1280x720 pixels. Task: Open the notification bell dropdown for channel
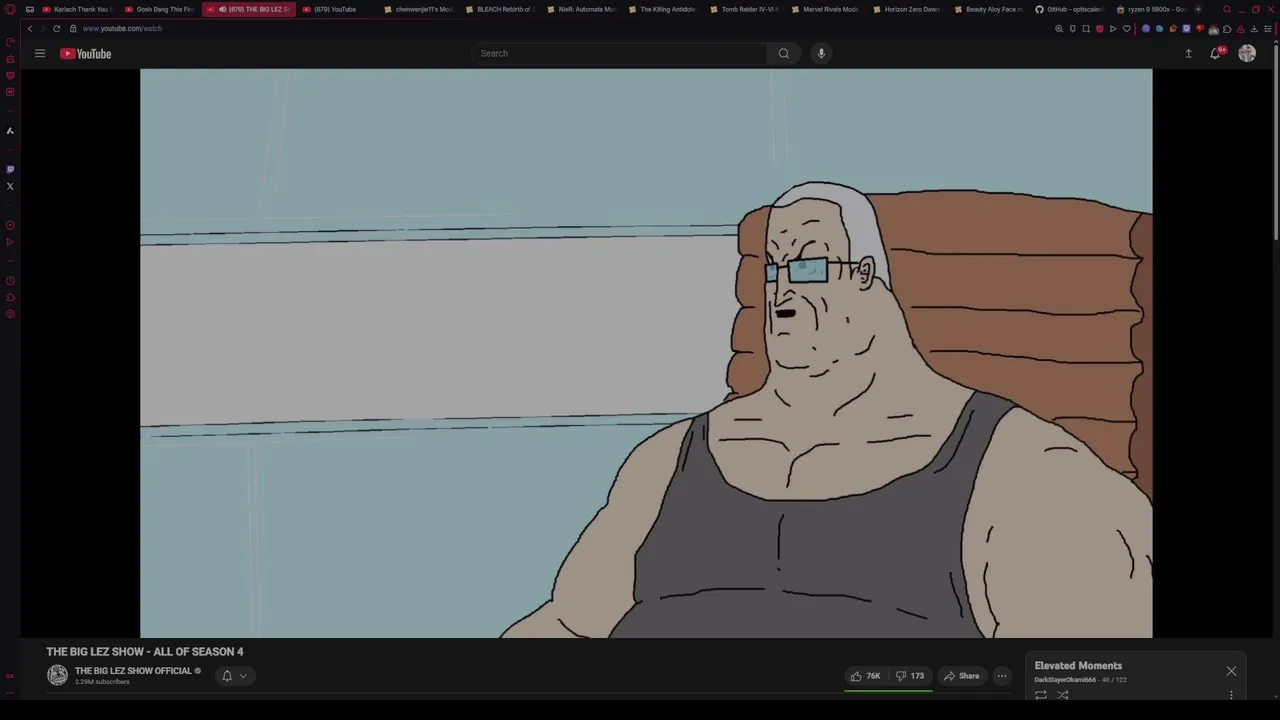point(234,676)
